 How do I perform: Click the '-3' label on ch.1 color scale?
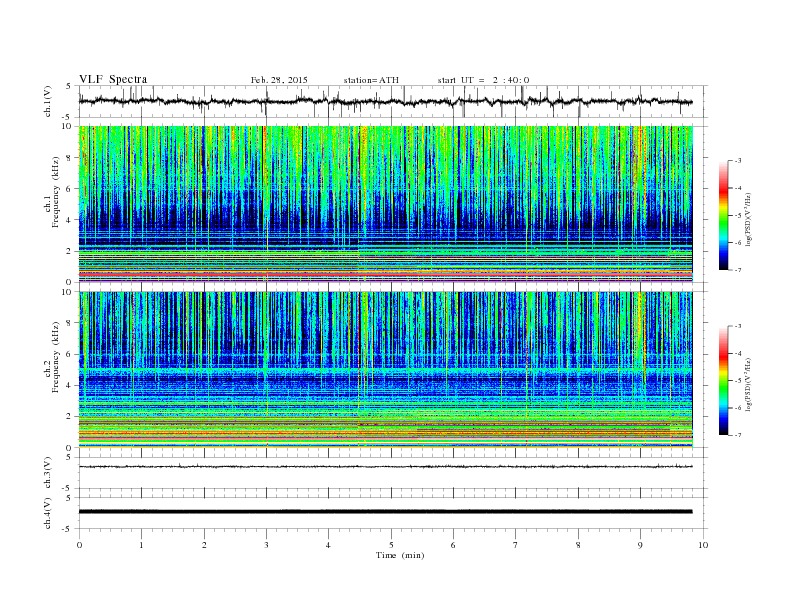(x=738, y=161)
